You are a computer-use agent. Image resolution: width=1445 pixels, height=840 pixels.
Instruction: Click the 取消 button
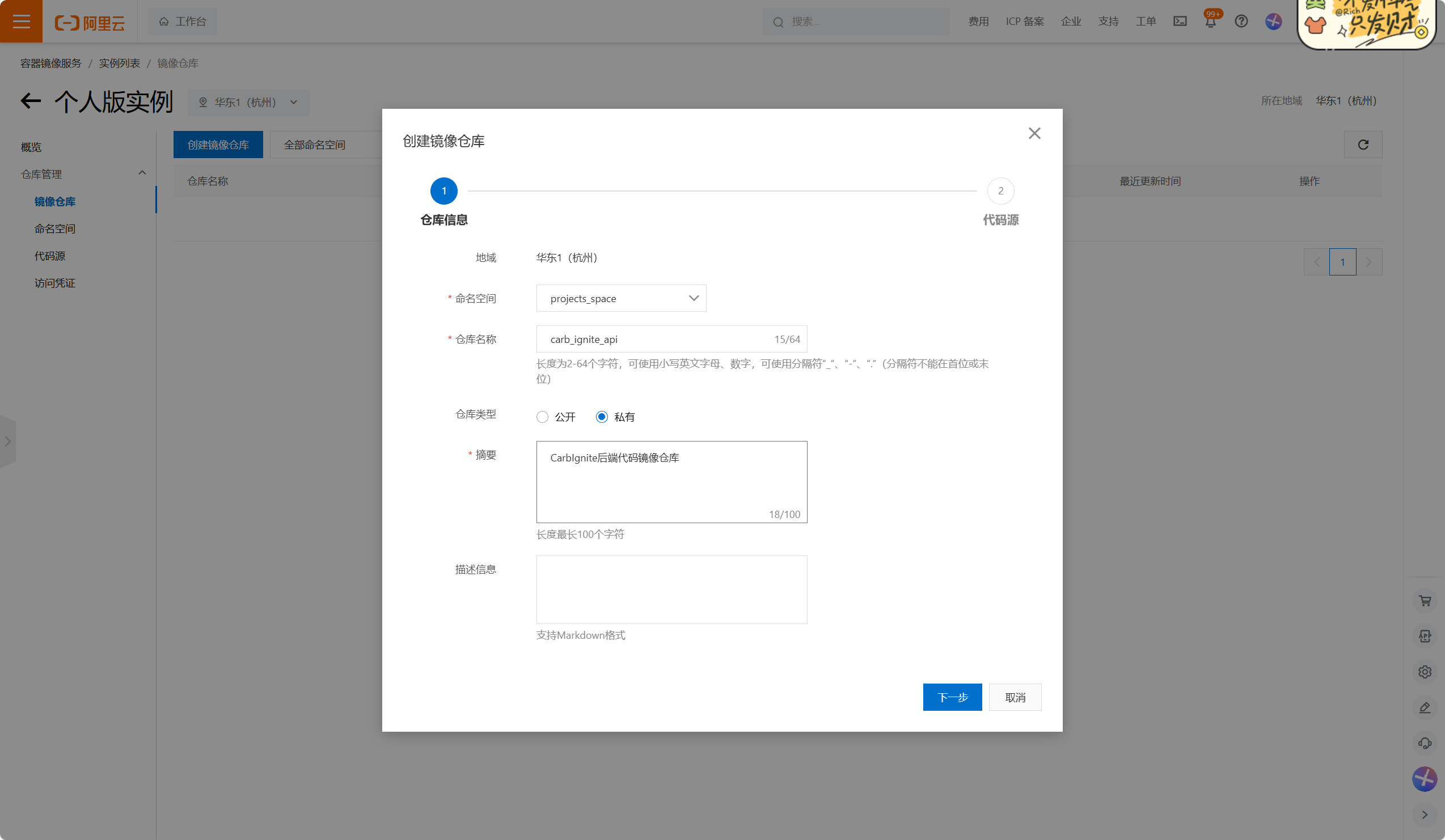click(1015, 697)
